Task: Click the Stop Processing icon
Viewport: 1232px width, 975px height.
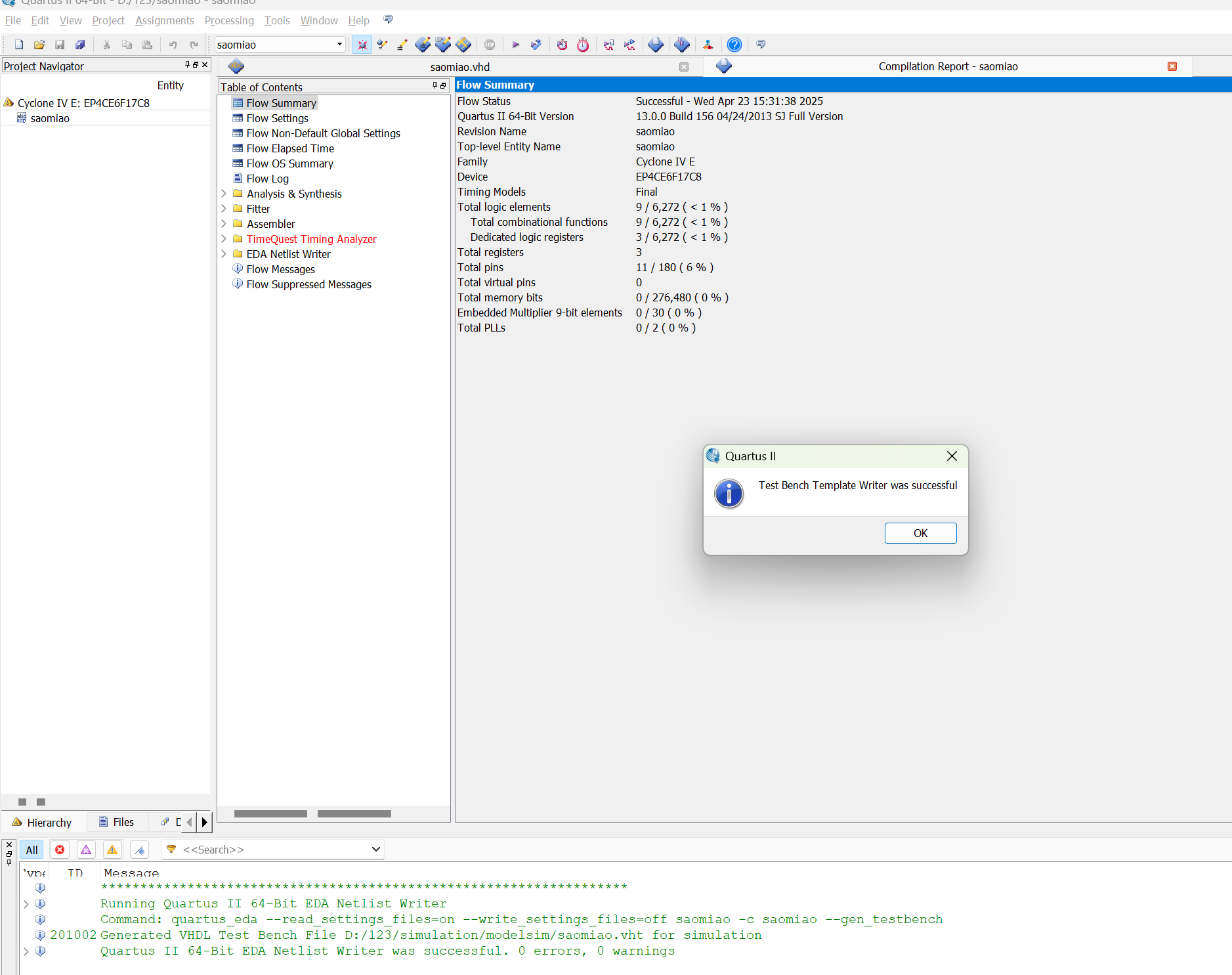Action: tap(490, 45)
